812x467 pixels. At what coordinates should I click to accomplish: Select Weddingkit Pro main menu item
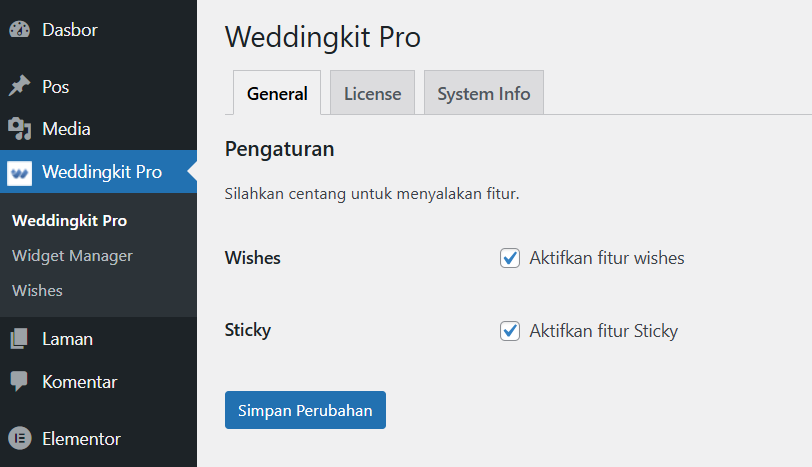point(98,171)
